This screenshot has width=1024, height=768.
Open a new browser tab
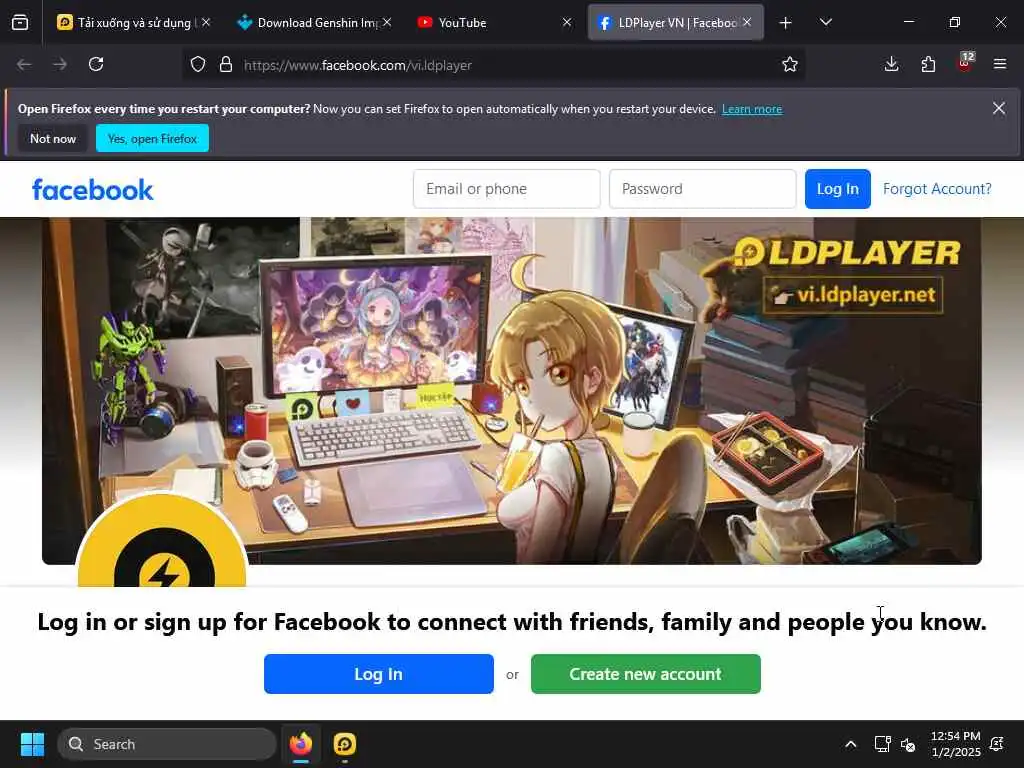click(786, 23)
